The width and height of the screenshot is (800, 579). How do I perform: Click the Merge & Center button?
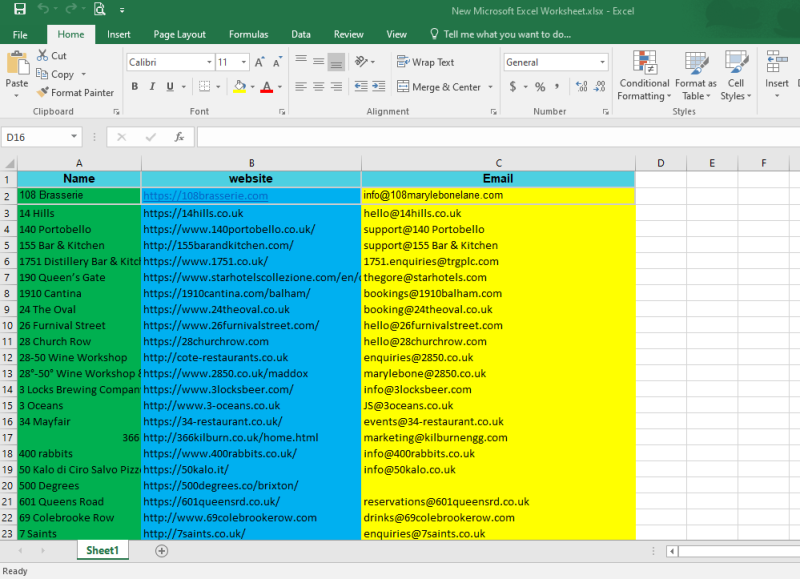pos(439,87)
